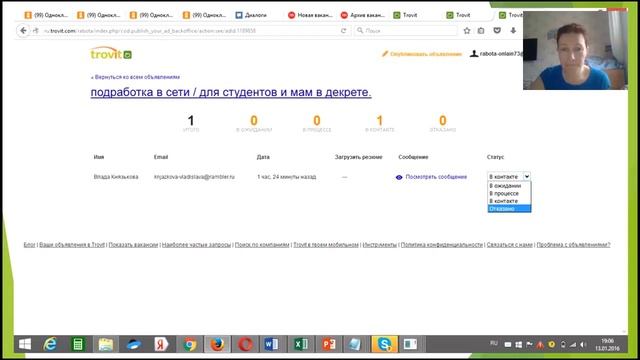Click the RU language indicator in the tray
The width and height of the screenshot is (640, 360).
(x=494, y=344)
